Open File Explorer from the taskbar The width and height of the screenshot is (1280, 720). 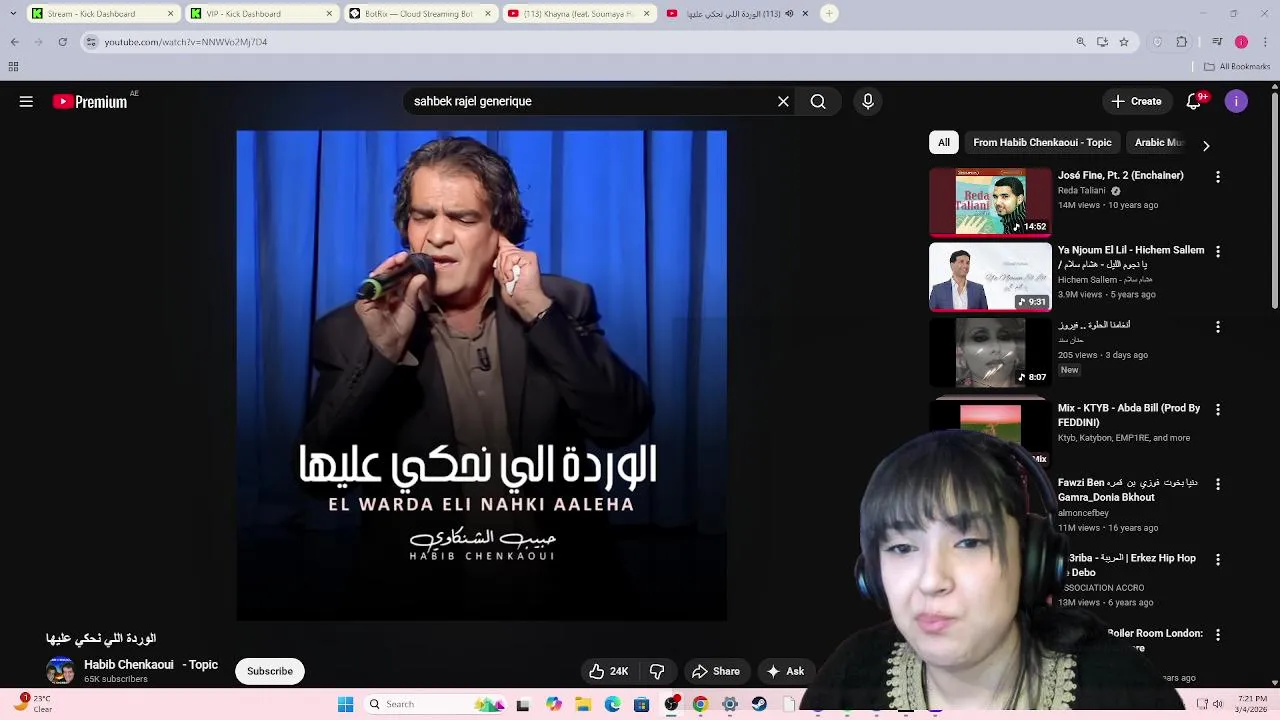coord(583,704)
